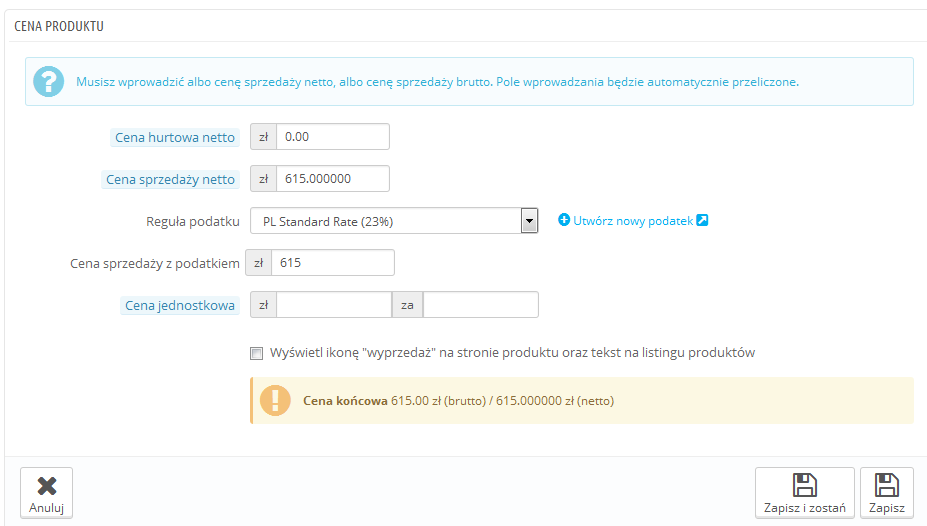Viewport: 927px width, 526px height.
Task: Click the Cena hurtowa netto input field
Action: click(332, 137)
